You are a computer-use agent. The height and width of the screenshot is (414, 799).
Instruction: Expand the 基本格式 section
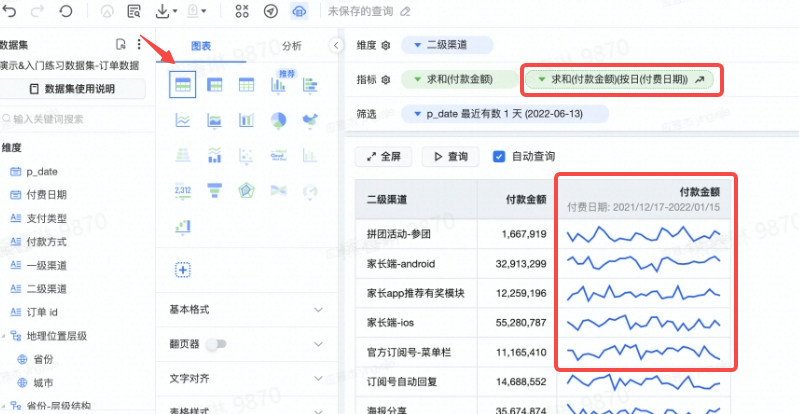tap(247, 310)
